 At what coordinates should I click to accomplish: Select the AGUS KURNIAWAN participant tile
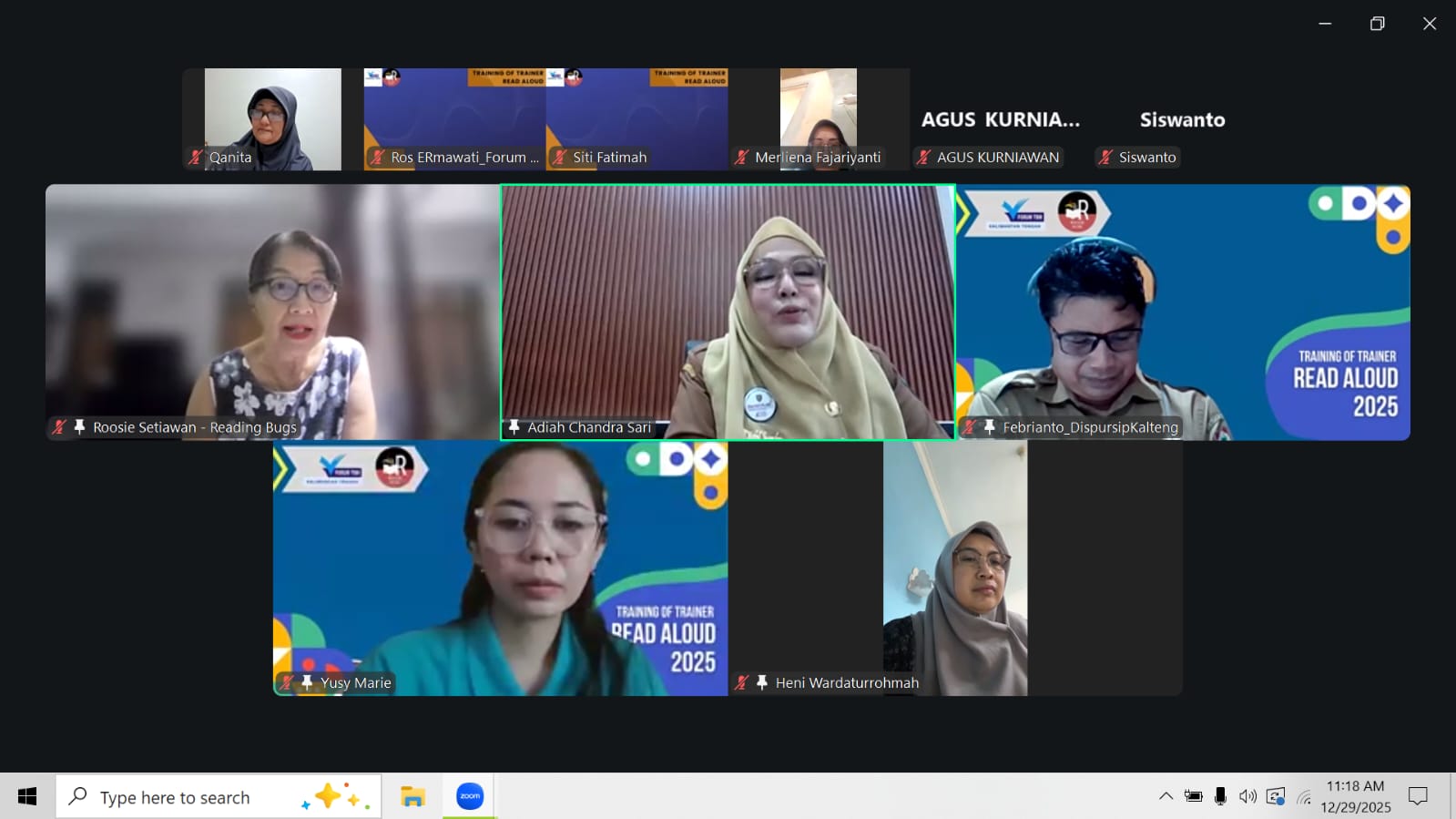[x=1000, y=119]
